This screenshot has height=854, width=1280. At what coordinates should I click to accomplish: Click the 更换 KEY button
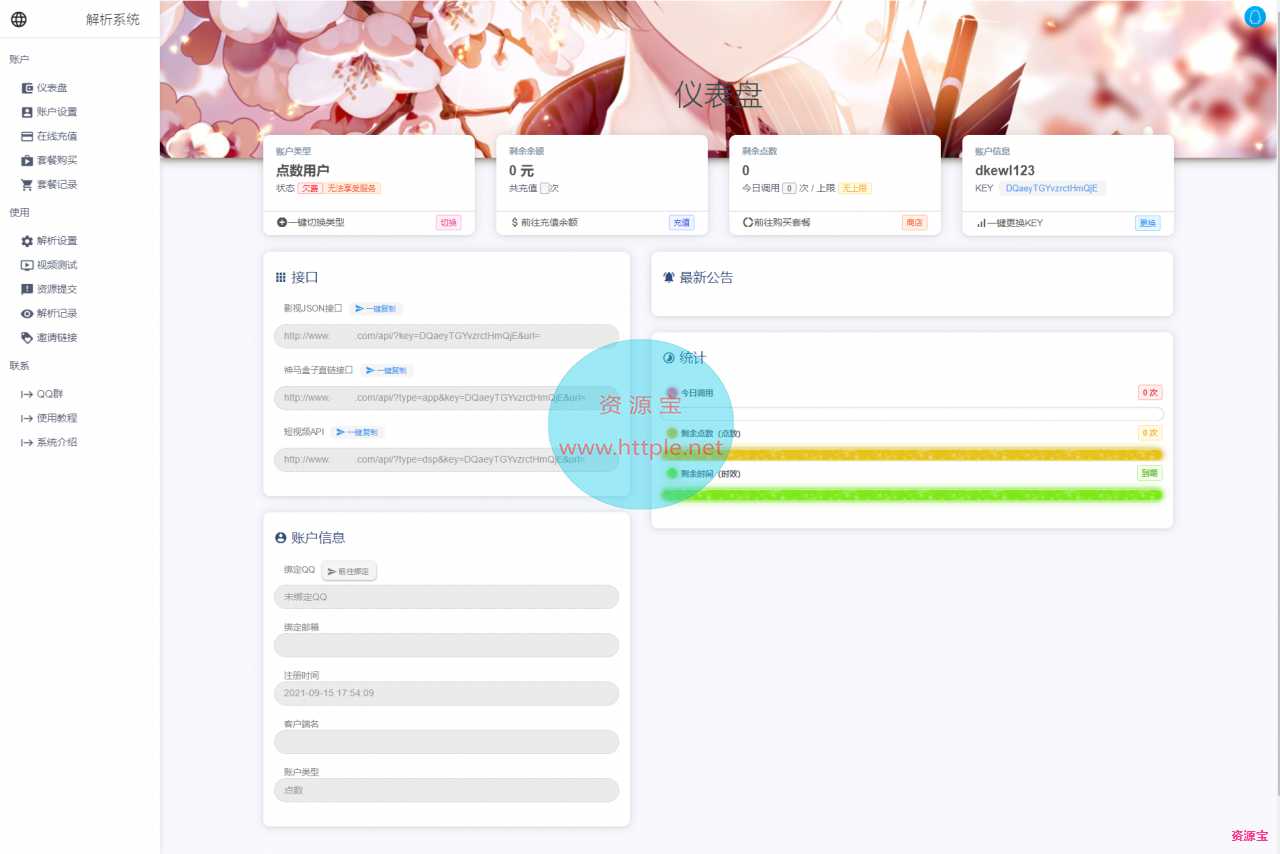tap(1148, 223)
